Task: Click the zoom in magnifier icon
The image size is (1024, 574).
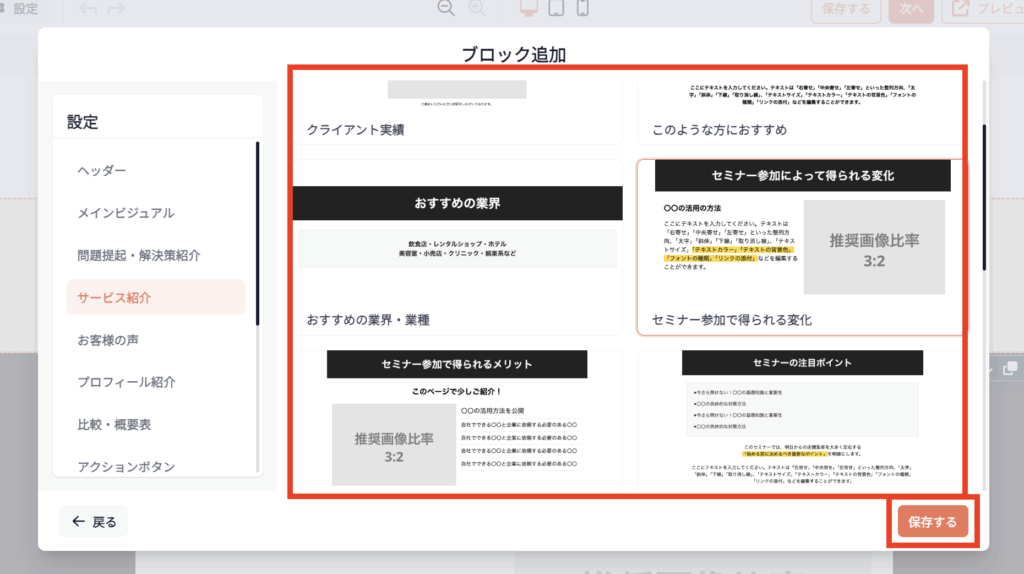Action: 477,8
